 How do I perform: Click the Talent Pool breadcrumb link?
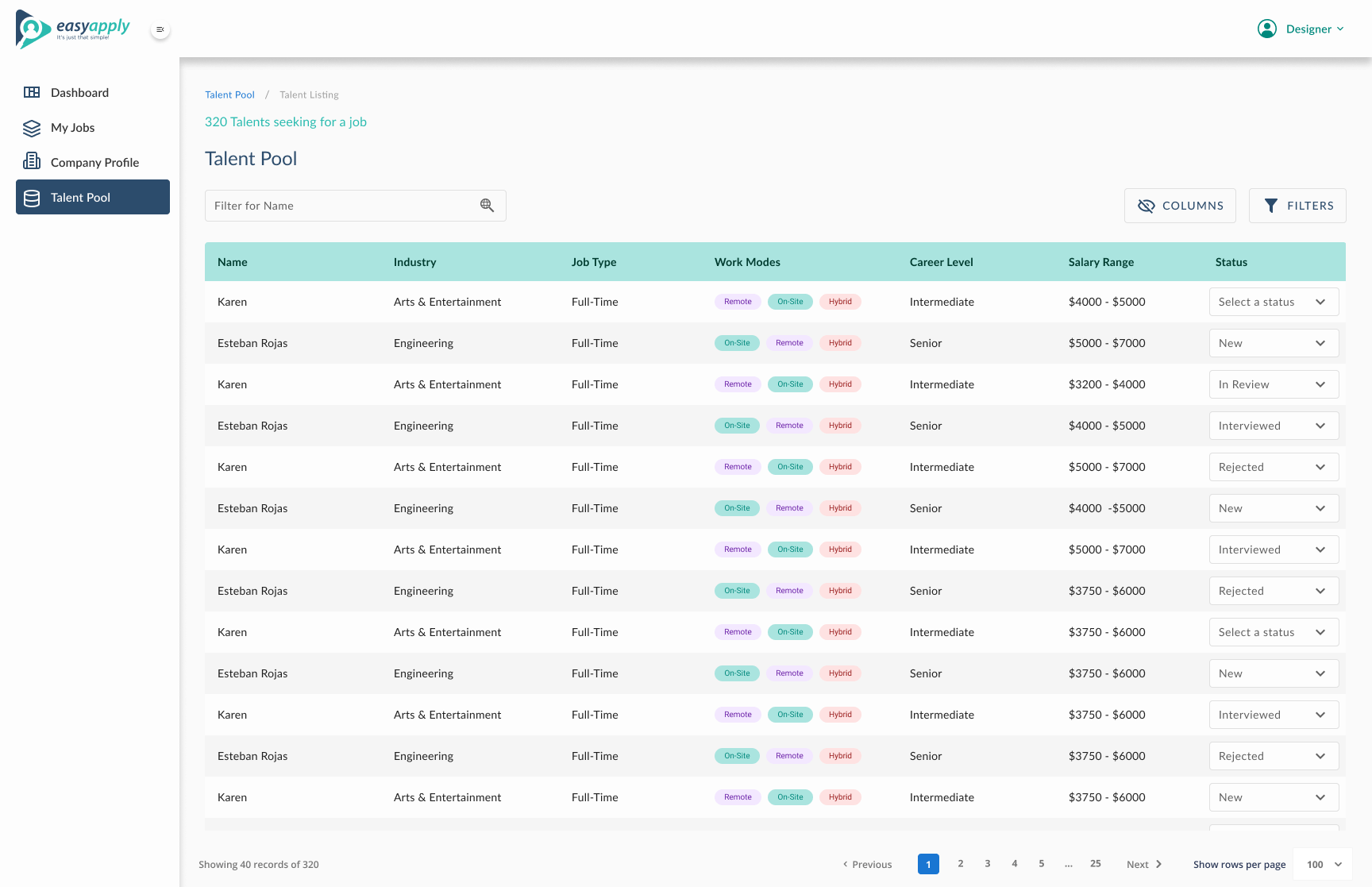click(229, 95)
